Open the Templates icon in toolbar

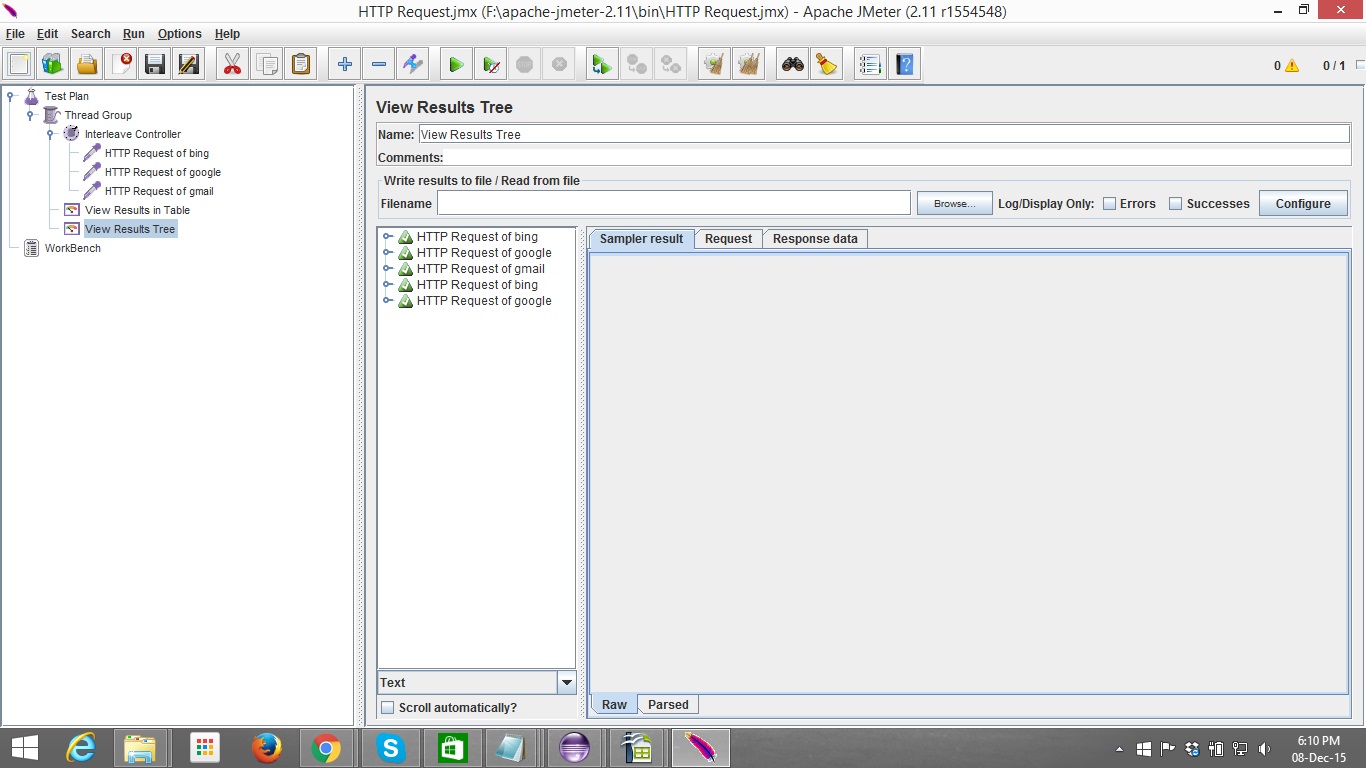[x=53, y=65]
